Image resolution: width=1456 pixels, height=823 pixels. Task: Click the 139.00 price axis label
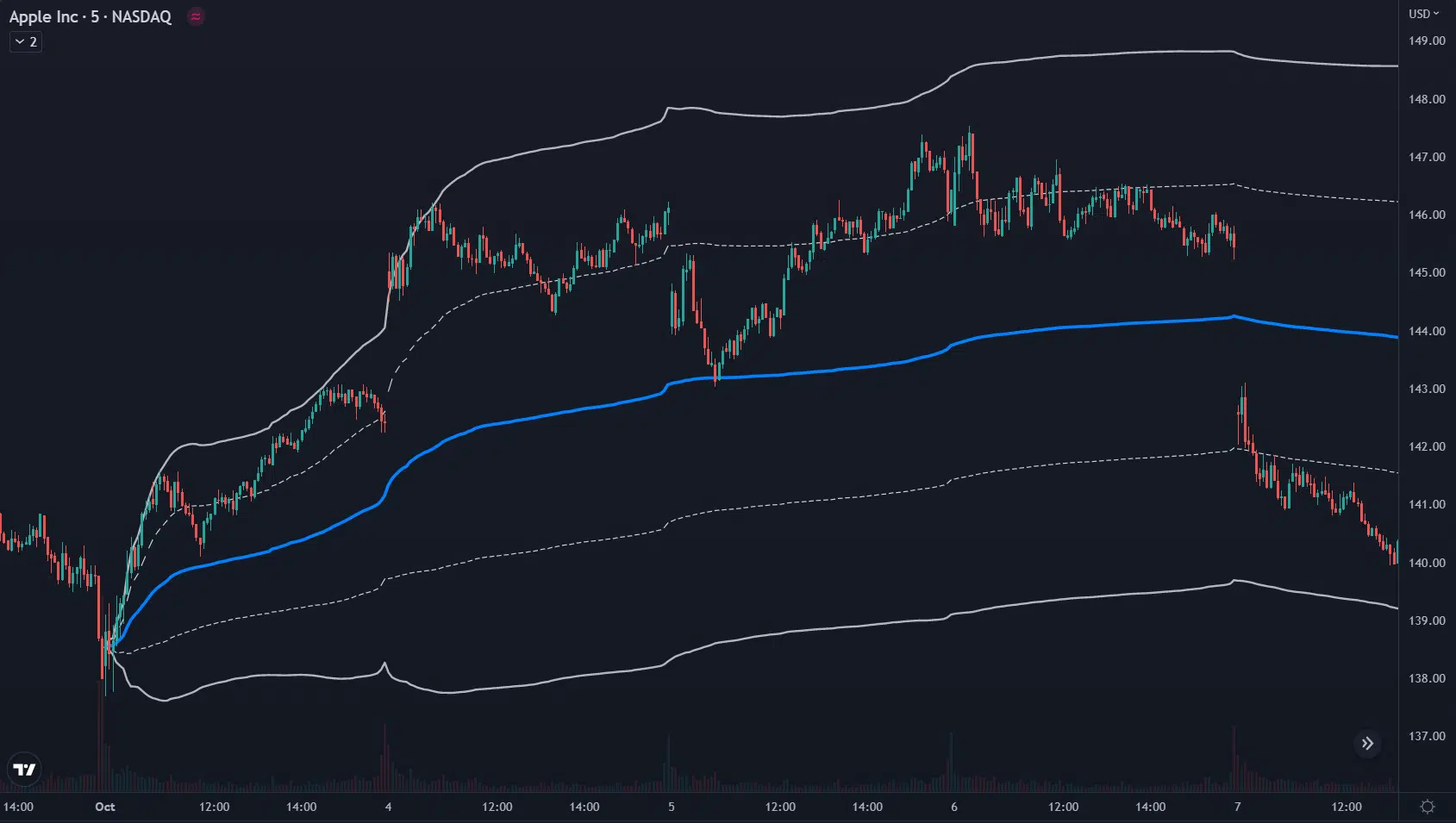pos(1427,620)
